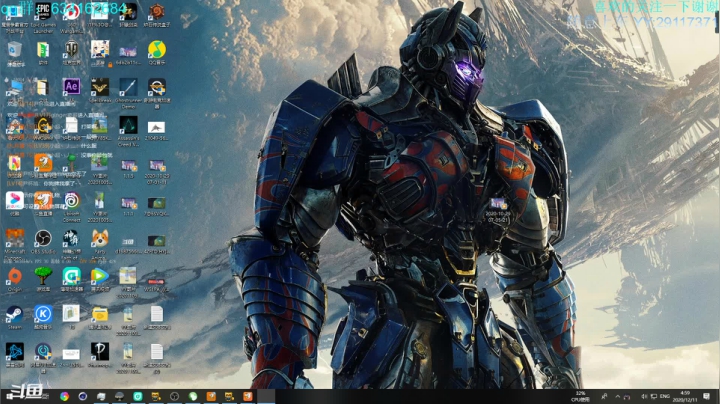Open the black P icon shortcut
720x404 pixels.
pyautogui.click(x=100, y=352)
